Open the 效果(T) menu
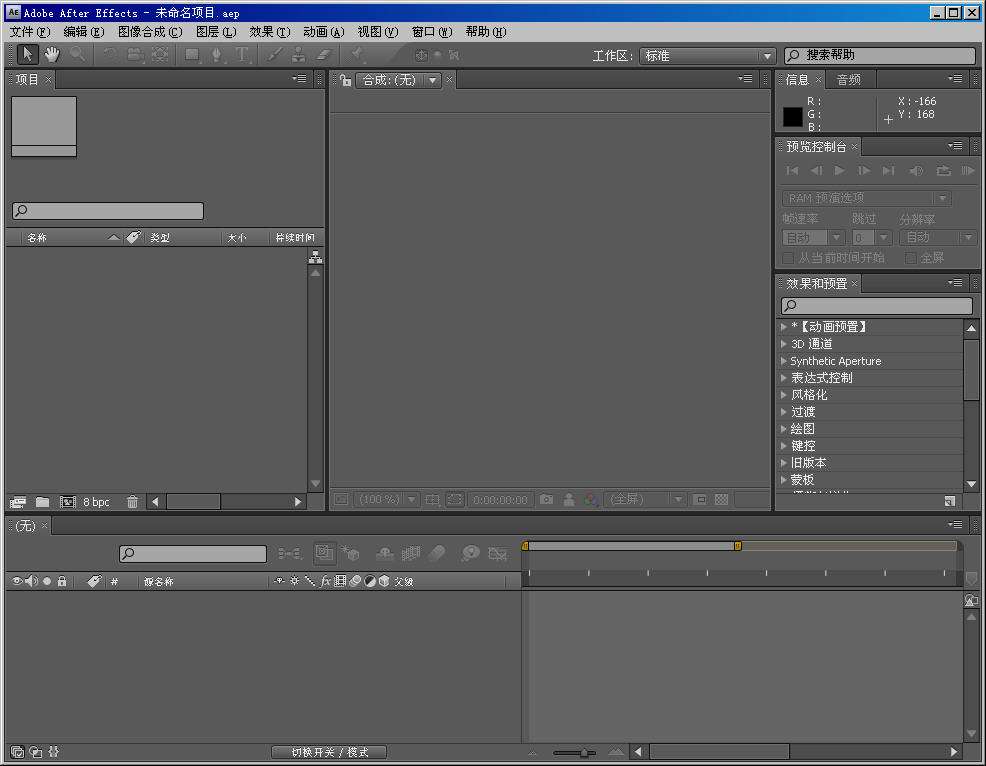 click(269, 32)
